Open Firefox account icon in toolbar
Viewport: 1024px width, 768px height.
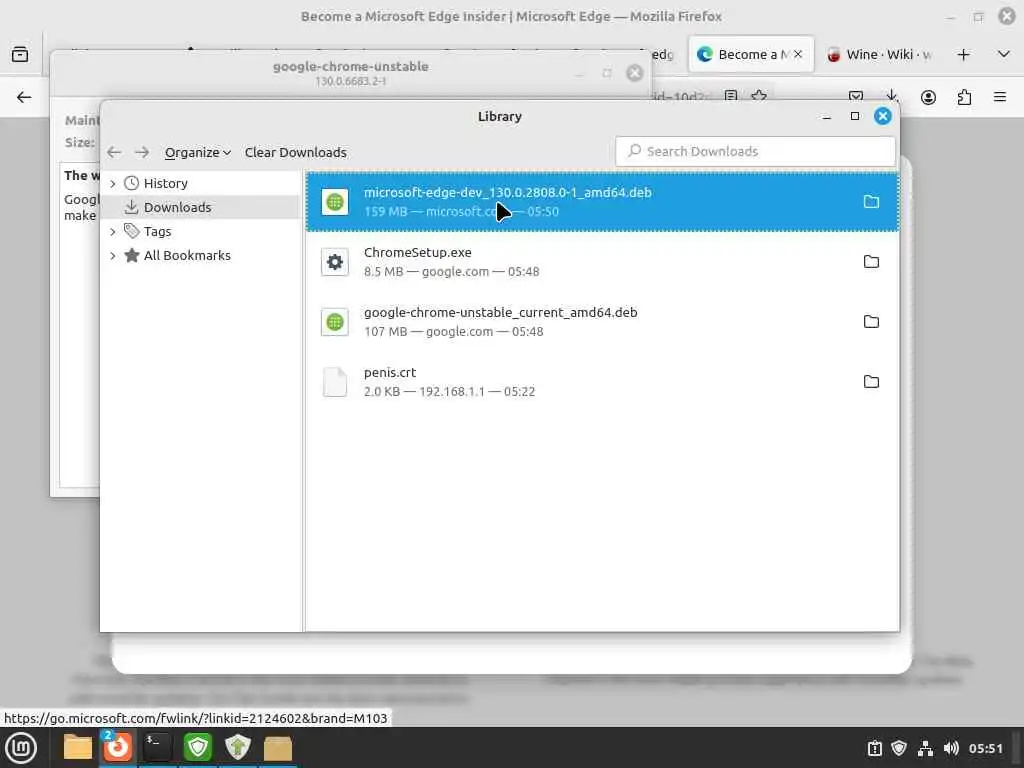coord(928,97)
